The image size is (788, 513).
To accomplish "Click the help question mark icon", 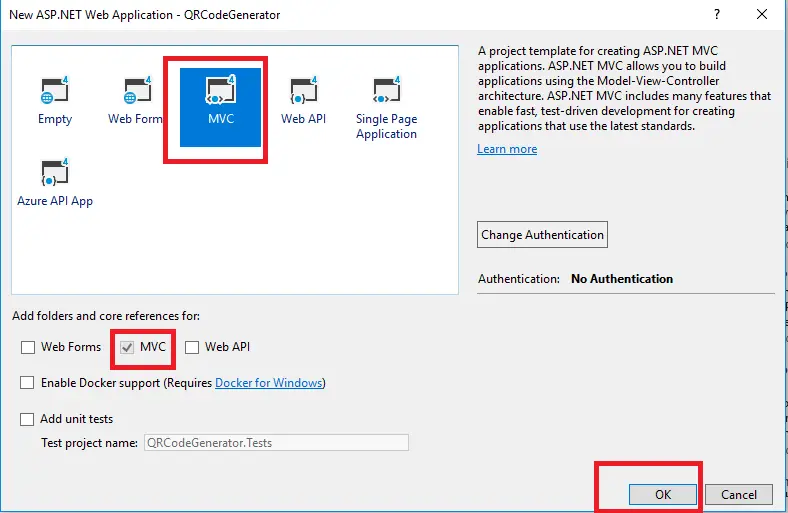I will point(716,15).
